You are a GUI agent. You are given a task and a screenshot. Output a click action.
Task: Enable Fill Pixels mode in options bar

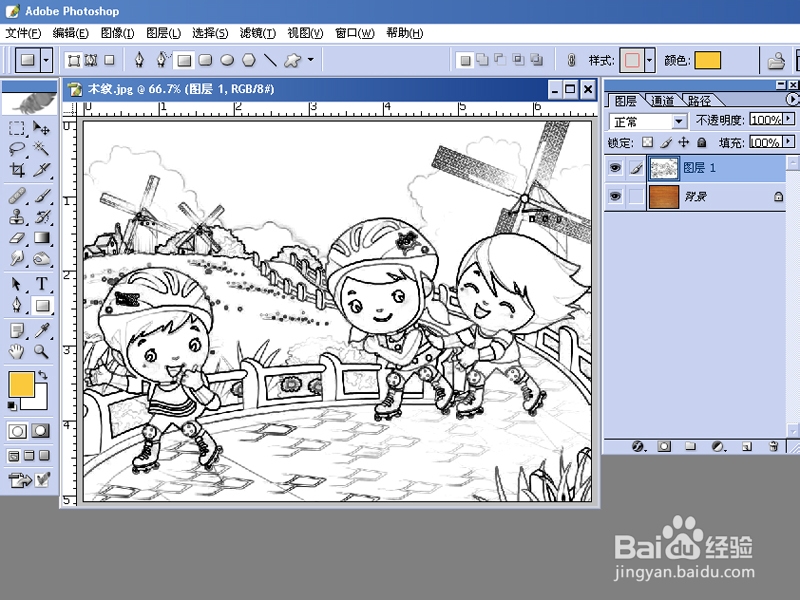click(109, 61)
